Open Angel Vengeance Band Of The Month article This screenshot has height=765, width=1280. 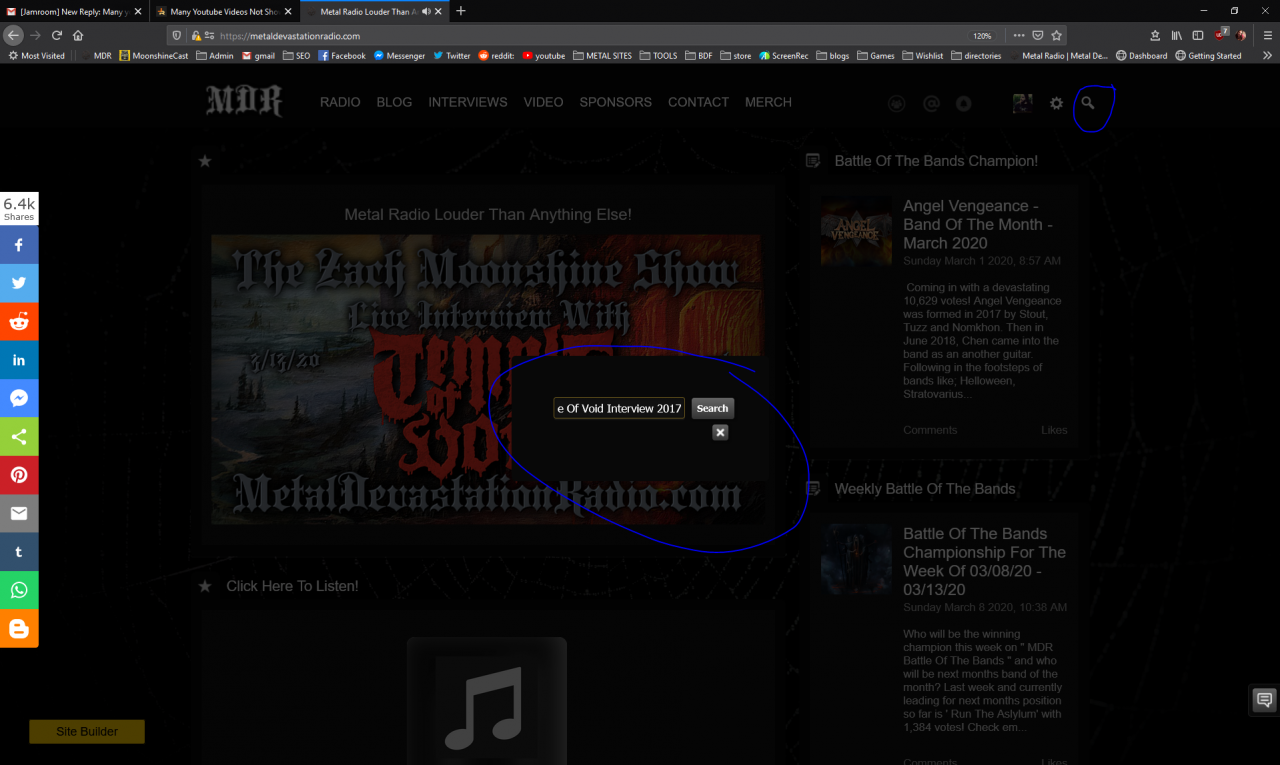[x=977, y=224]
